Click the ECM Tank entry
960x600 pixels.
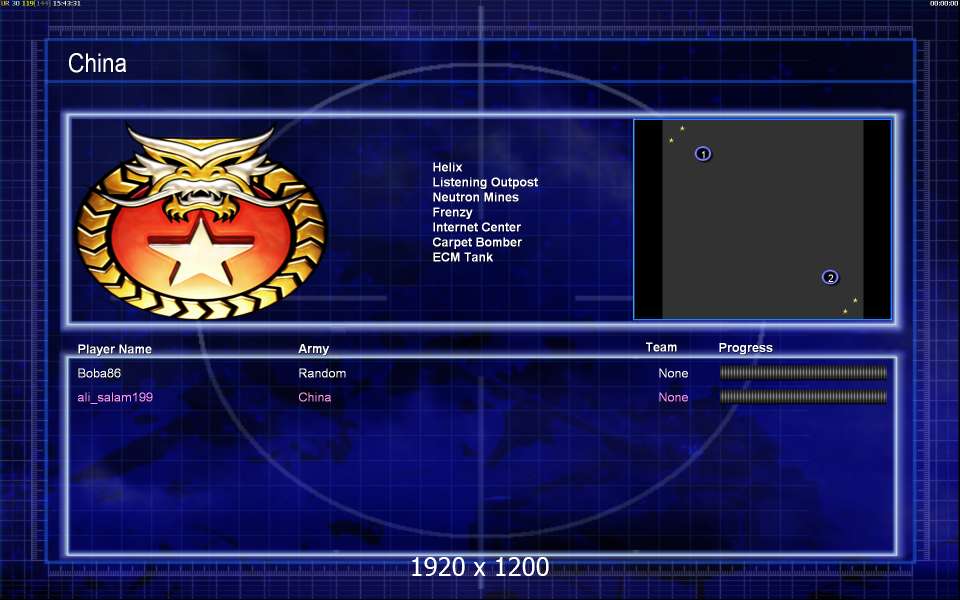point(462,257)
